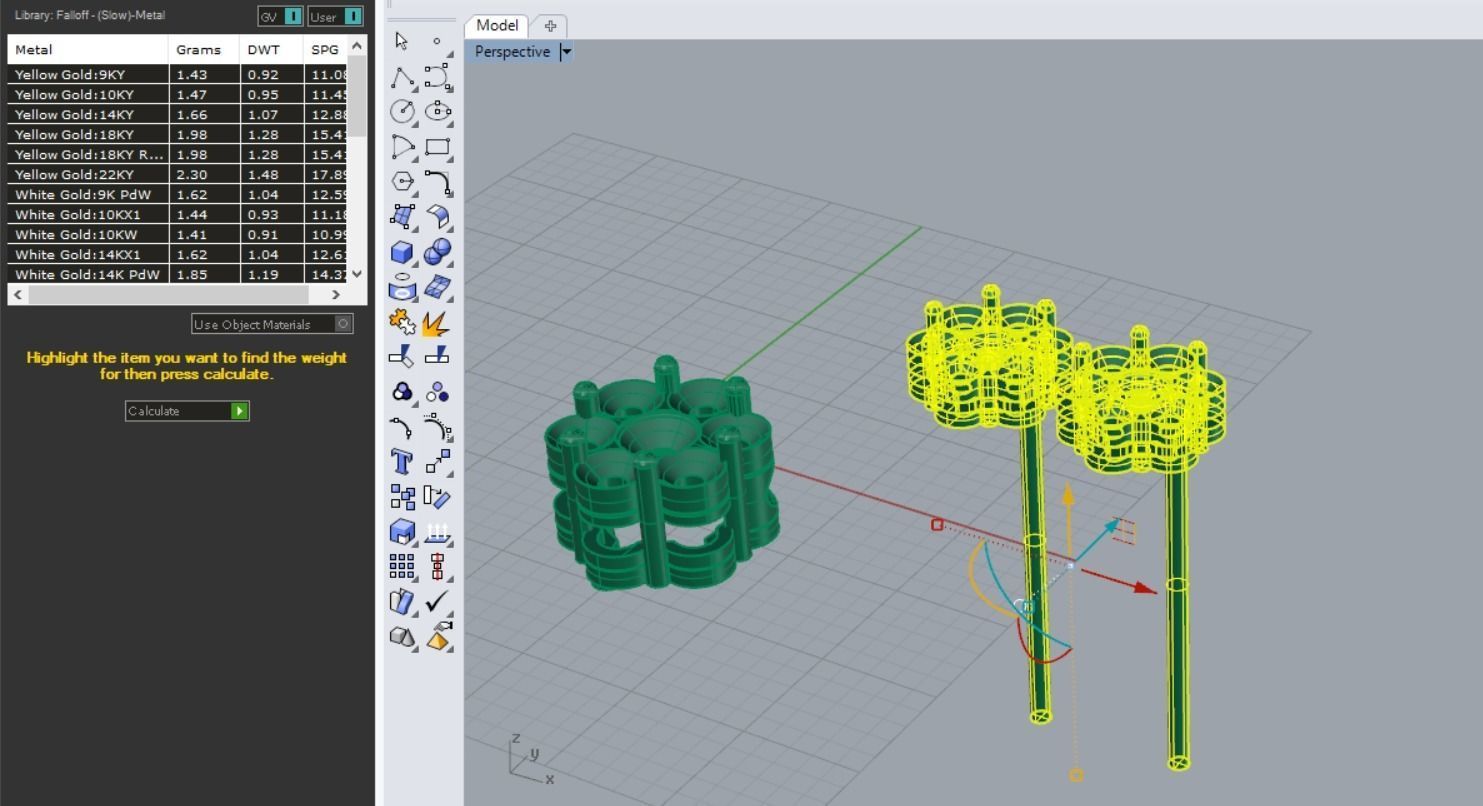
Task: Click the Rotate 2D tool
Action: pos(437,497)
